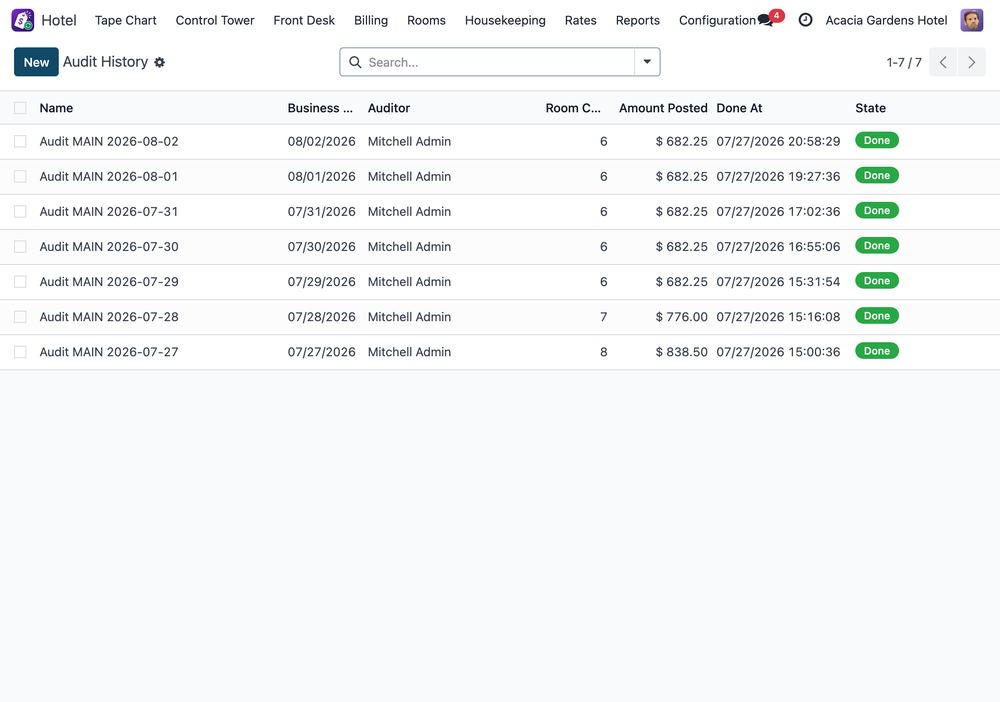Image resolution: width=1000 pixels, height=702 pixels.
Task: Go to the next page arrow
Action: click(971, 62)
